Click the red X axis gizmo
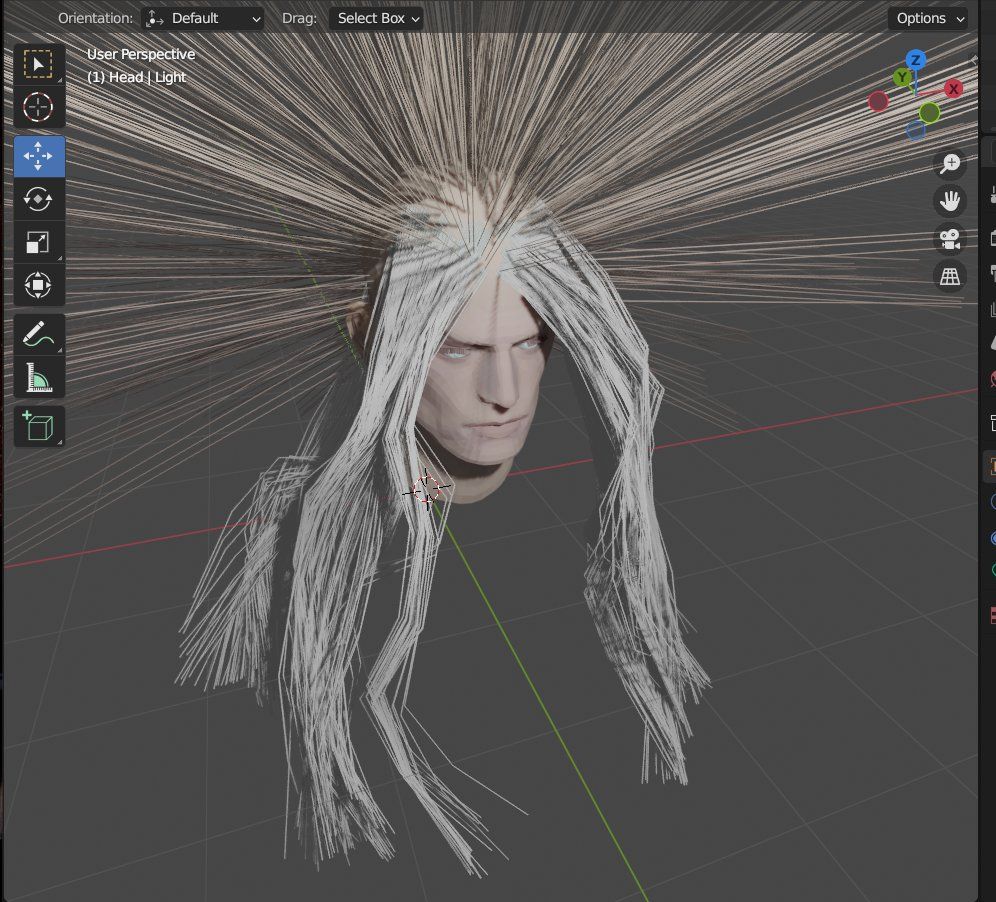Viewport: 996px width, 902px height. [953, 89]
